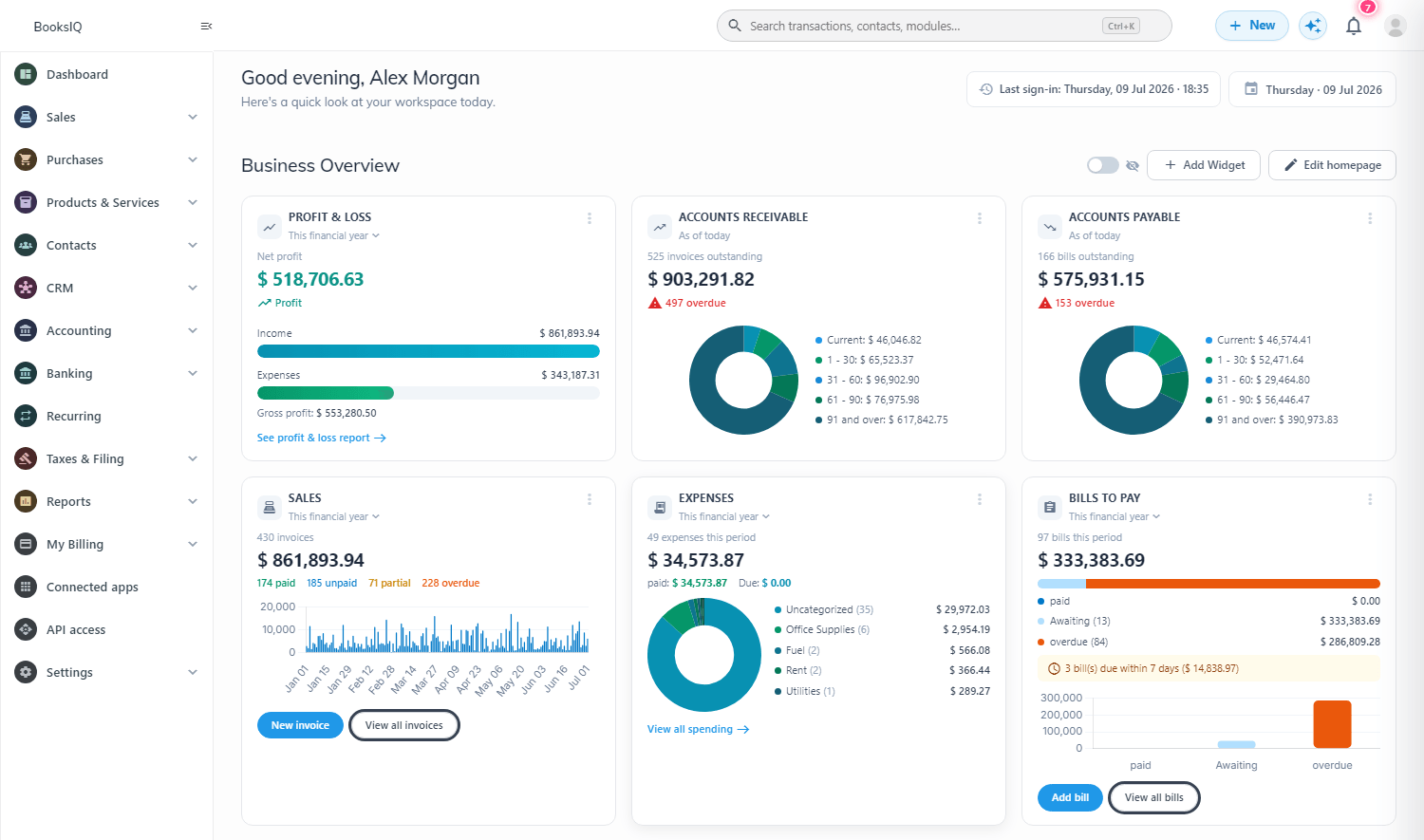The width and height of the screenshot is (1424, 840).
Task: Open Dashboard from the sidebar
Action: point(106,74)
